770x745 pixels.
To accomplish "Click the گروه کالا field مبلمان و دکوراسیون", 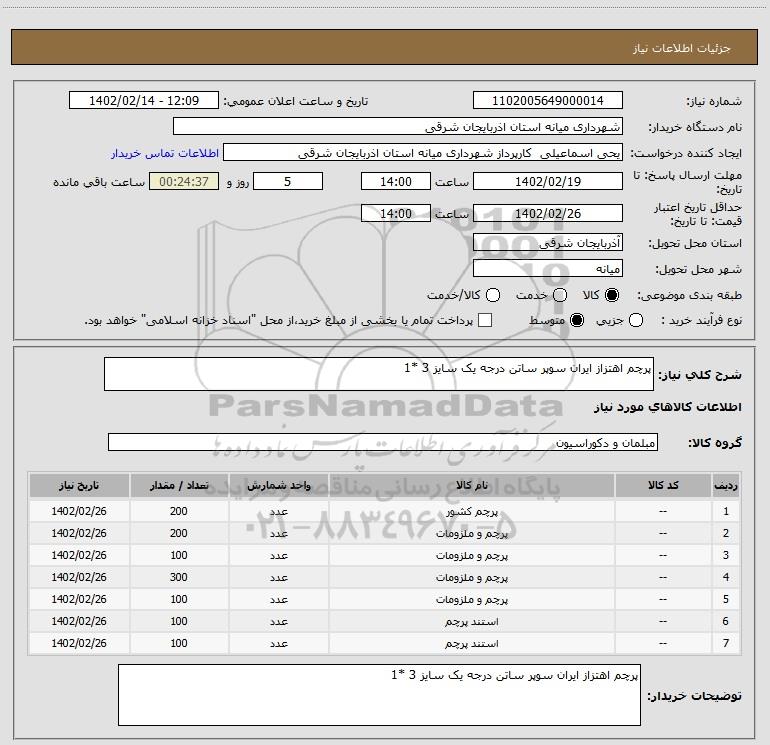I will pyautogui.click(x=383, y=442).
